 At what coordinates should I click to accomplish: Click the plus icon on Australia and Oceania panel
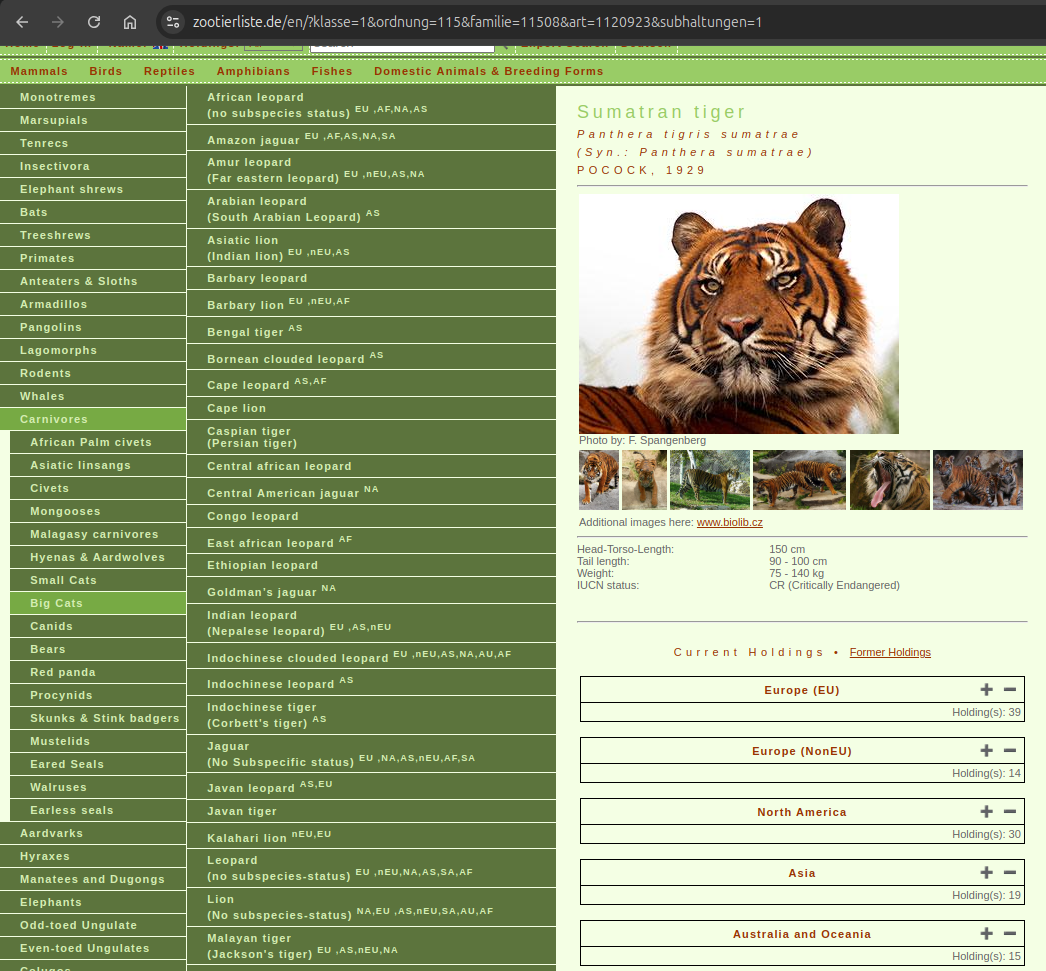tap(986, 933)
